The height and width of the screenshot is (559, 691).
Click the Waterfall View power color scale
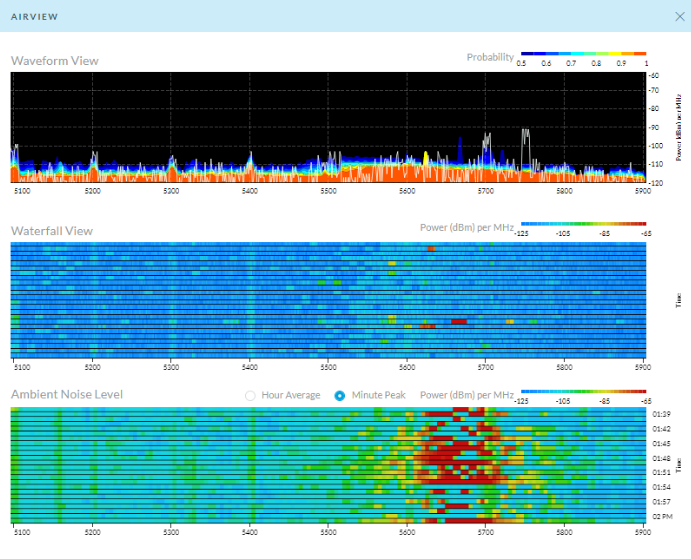coord(583,224)
